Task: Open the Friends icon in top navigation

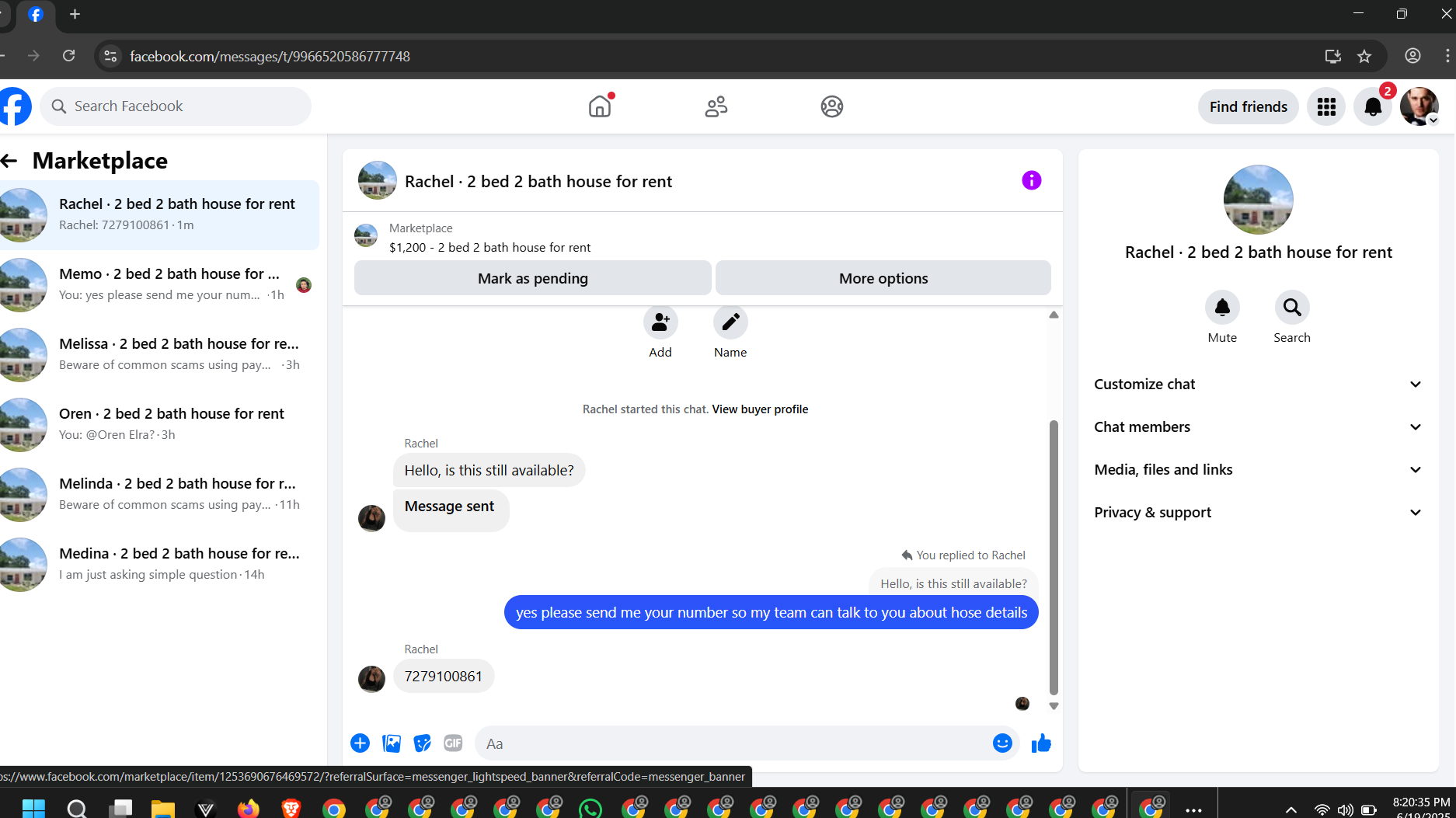Action: [x=716, y=106]
